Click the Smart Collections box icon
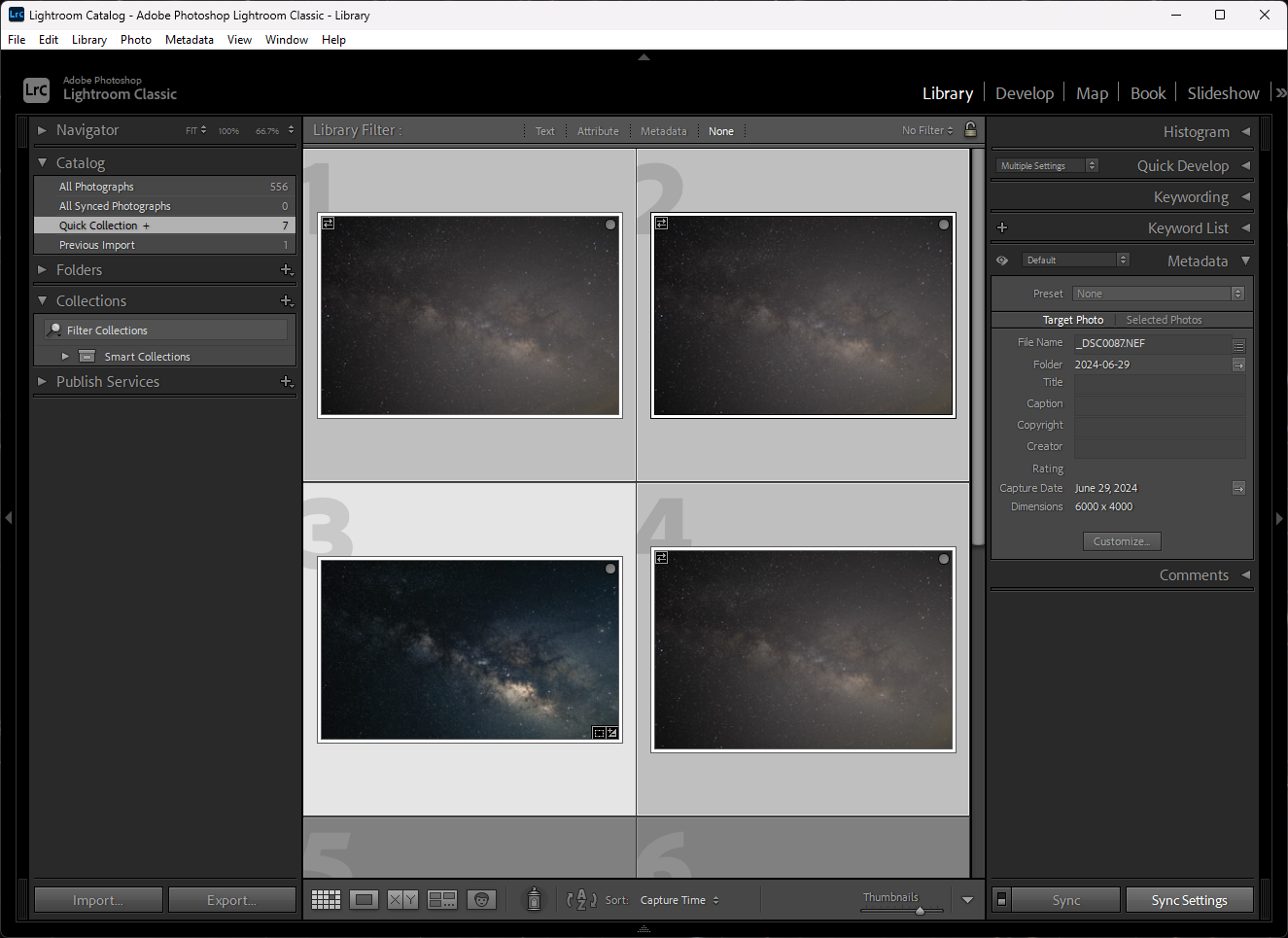 click(87, 357)
